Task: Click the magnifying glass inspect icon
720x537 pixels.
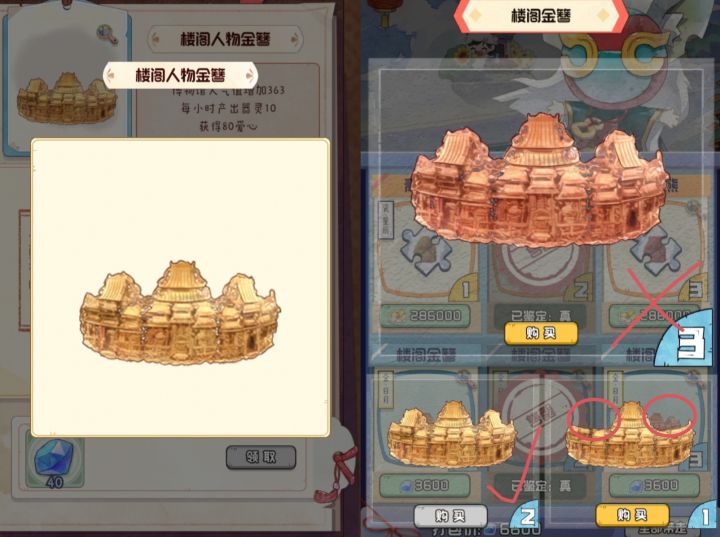Action: pyautogui.click(x=107, y=34)
